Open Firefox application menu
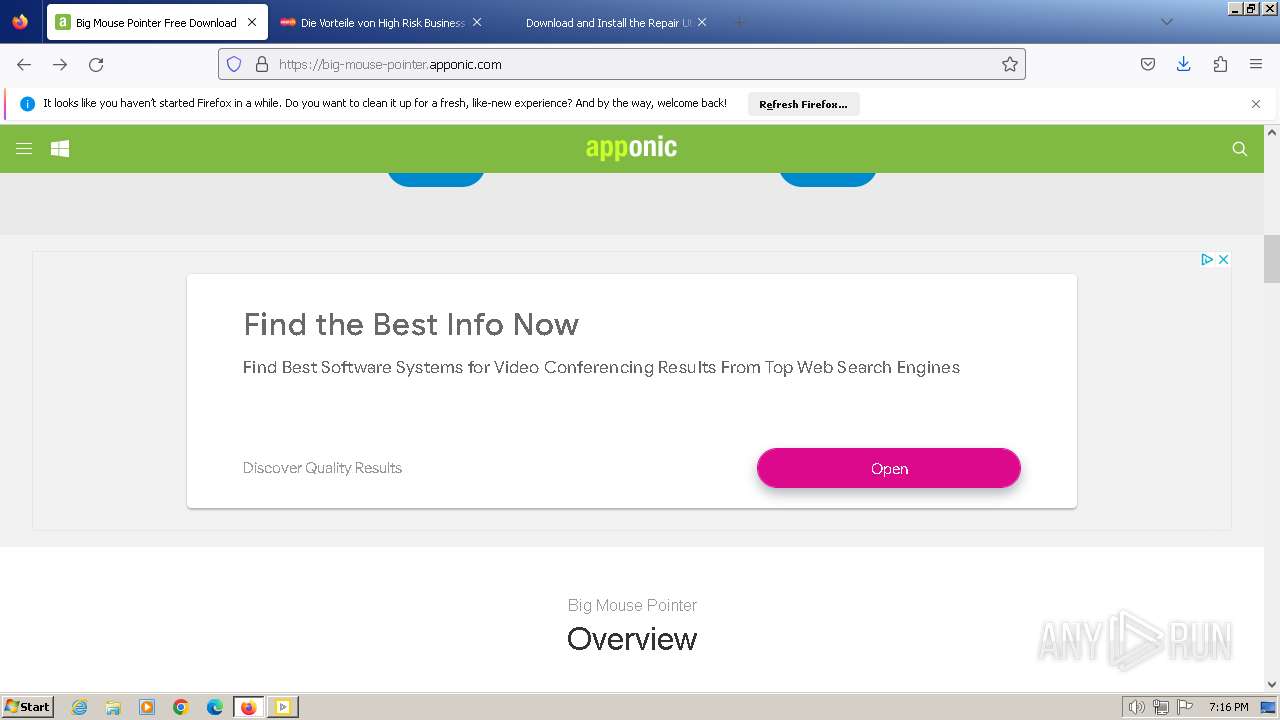1280x720 pixels. [x=1256, y=64]
